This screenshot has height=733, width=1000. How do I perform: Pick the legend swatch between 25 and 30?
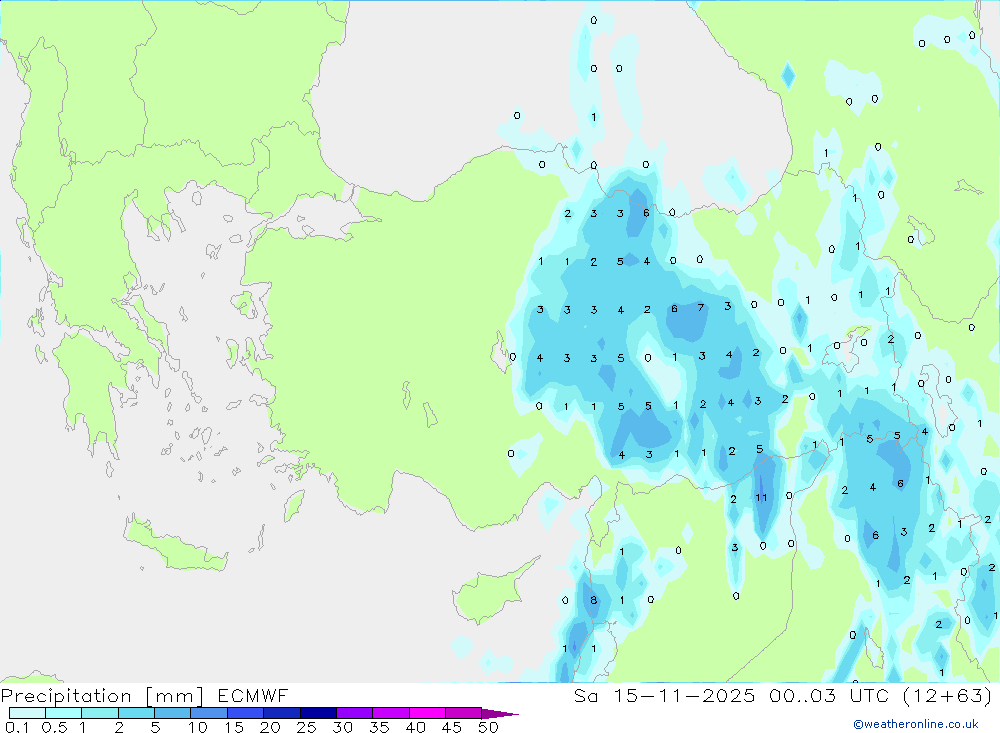(x=318, y=713)
